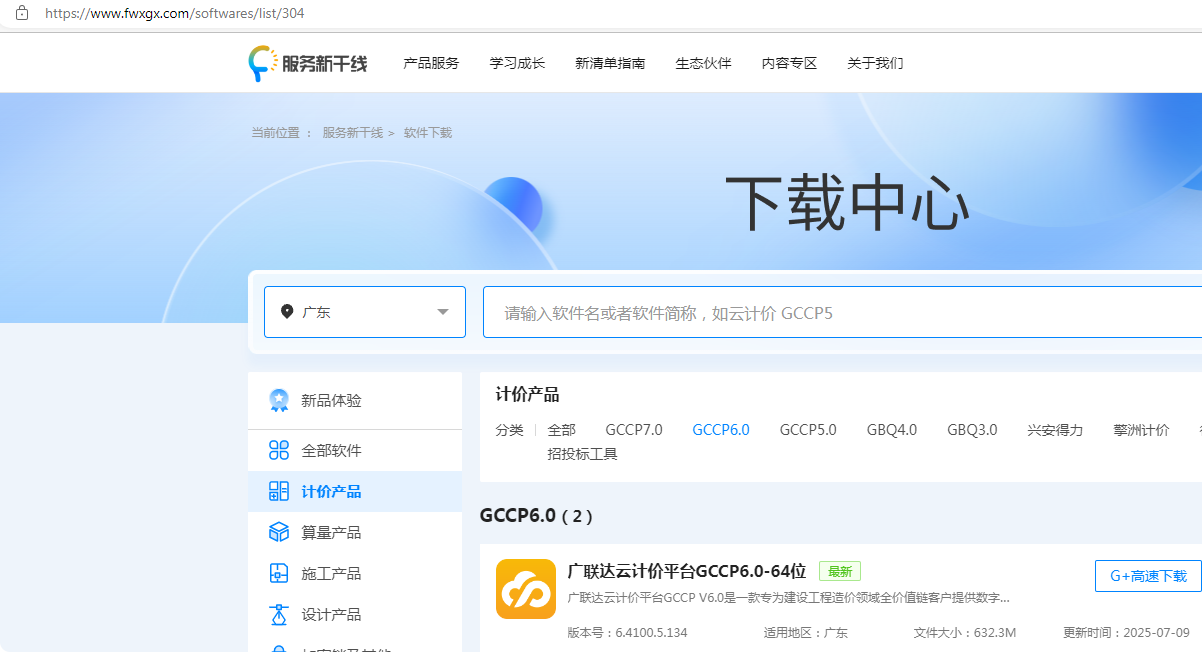This screenshot has height=652, width=1202.
Task: Click the G+高速下载 download button
Action: [1147, 575]
